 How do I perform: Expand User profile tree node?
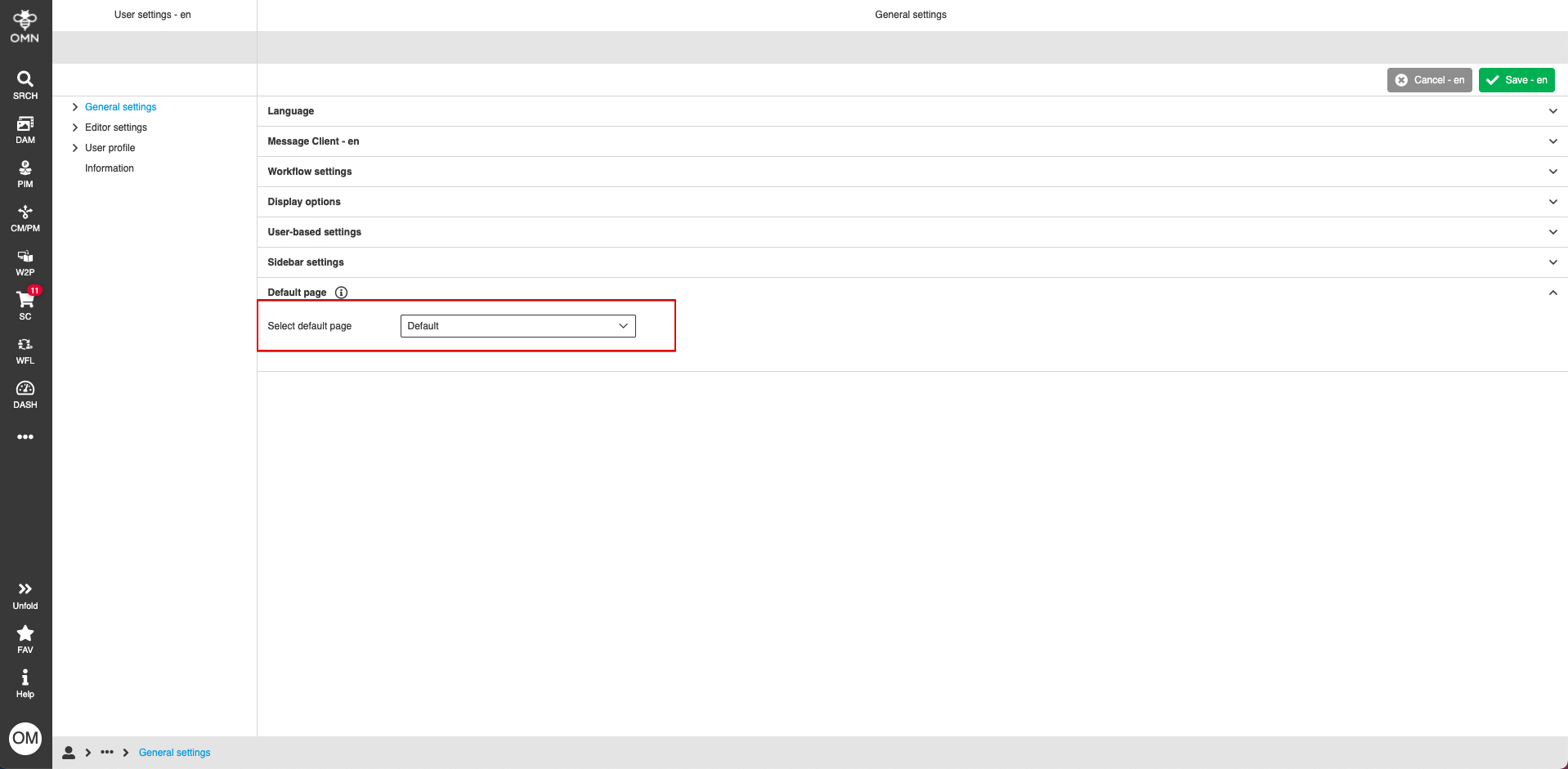pos(75,148)
